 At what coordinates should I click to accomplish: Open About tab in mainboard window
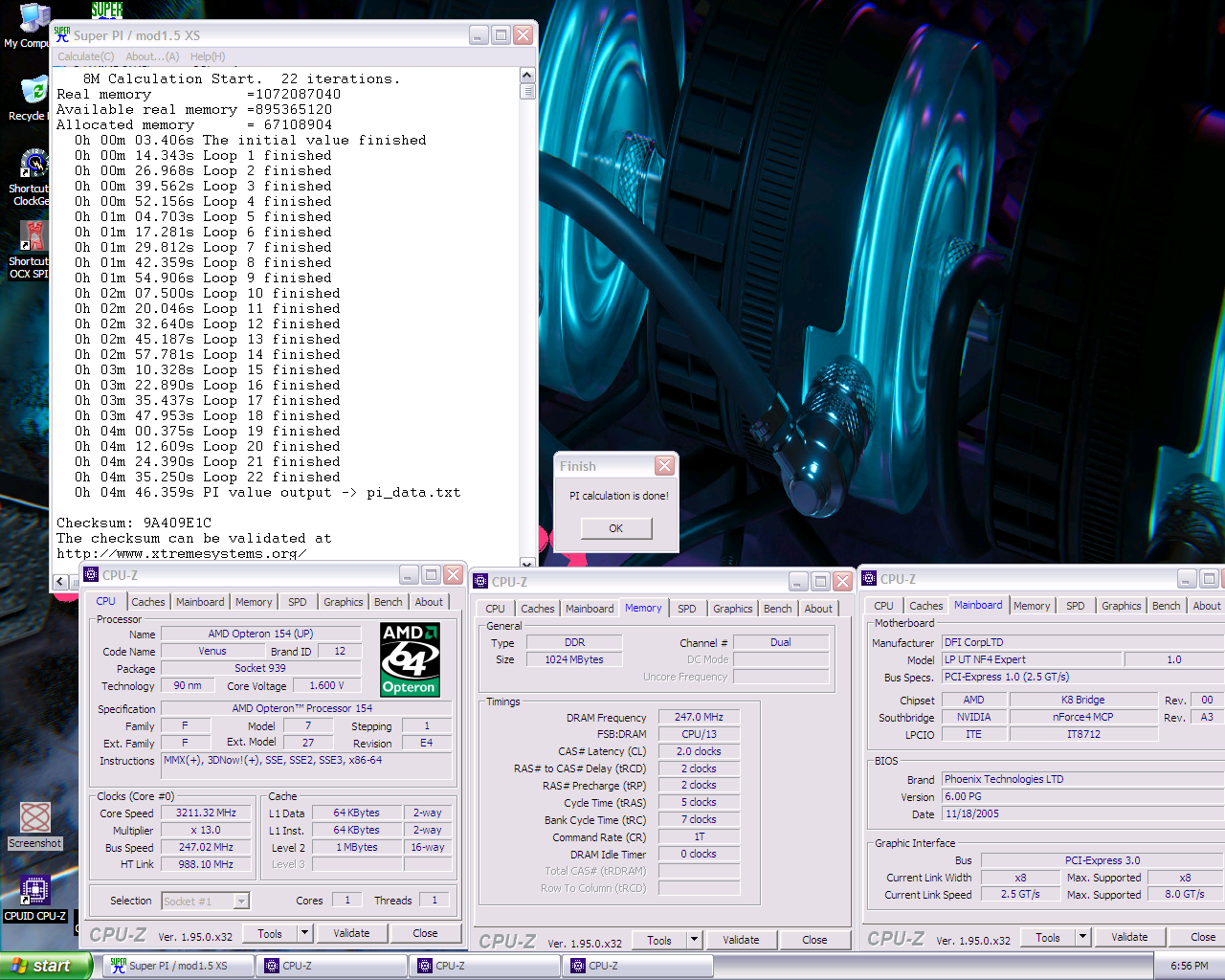point(1207,606)
